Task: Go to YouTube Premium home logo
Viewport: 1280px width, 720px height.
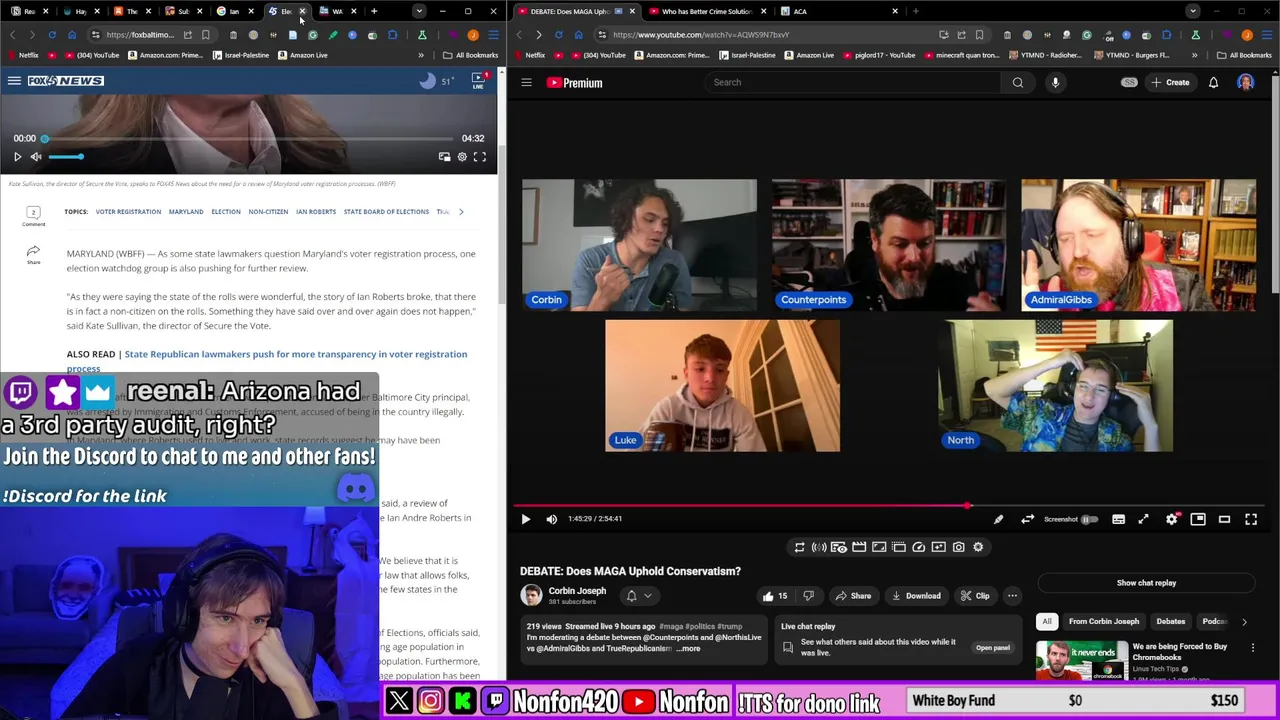Action: tap(574, 83)
